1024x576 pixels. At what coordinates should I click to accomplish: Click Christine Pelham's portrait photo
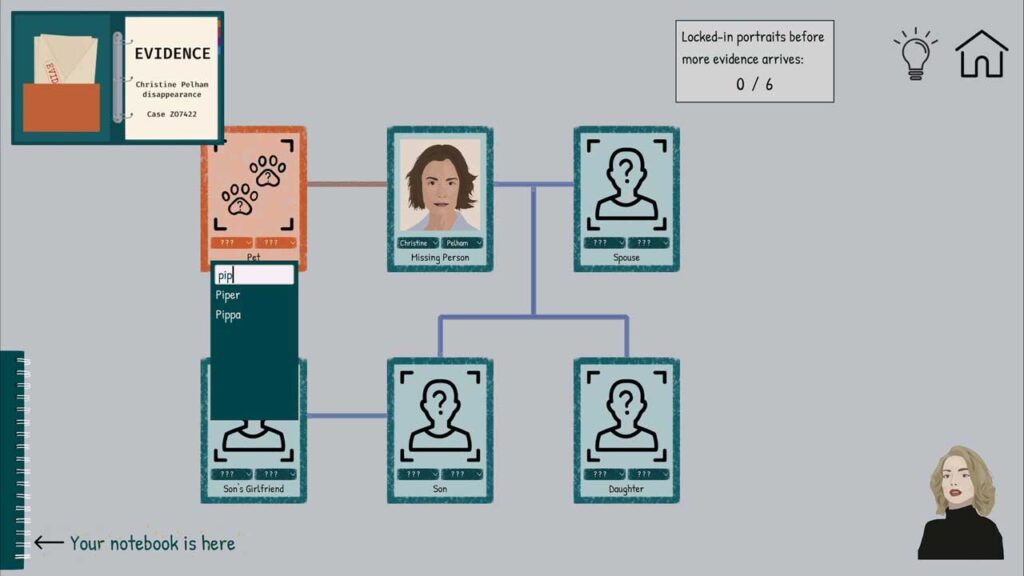pos(439,185)
